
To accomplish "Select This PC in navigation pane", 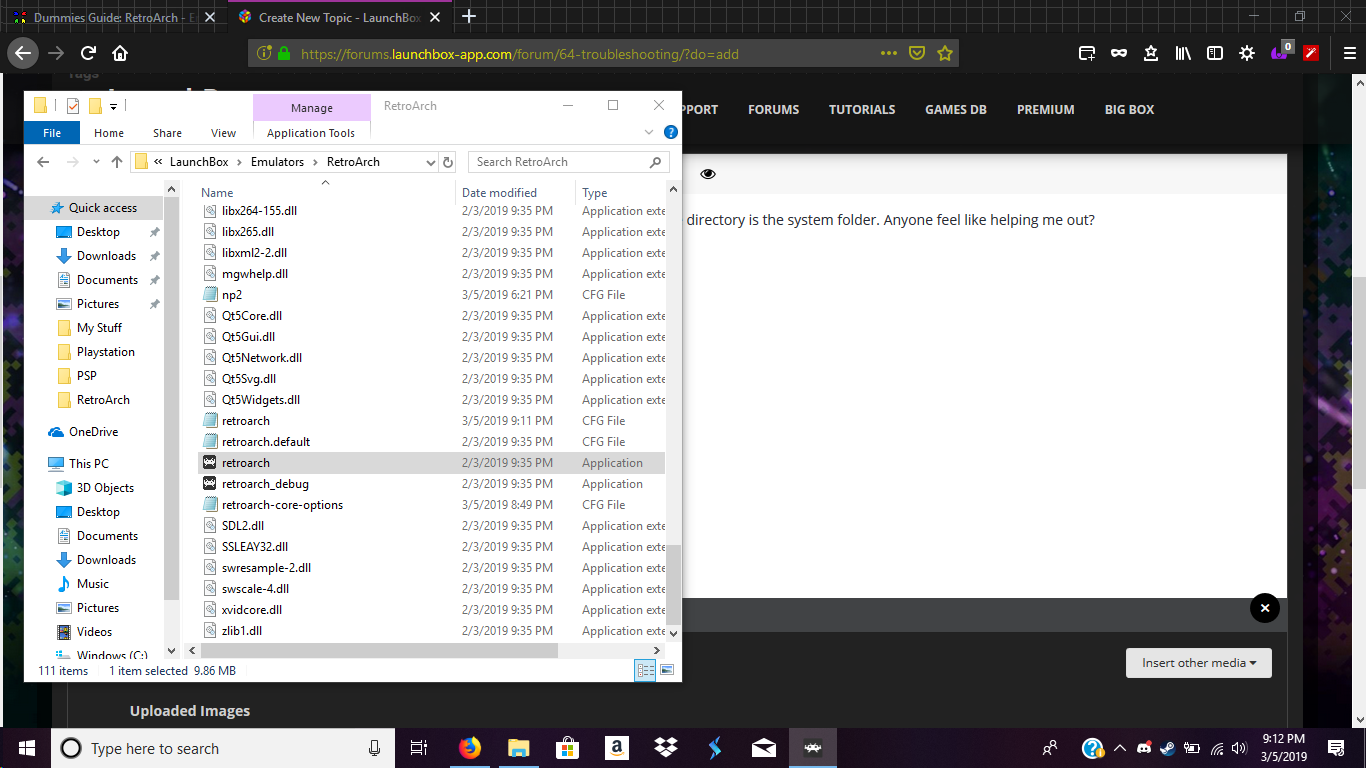I will click(88, 464).
